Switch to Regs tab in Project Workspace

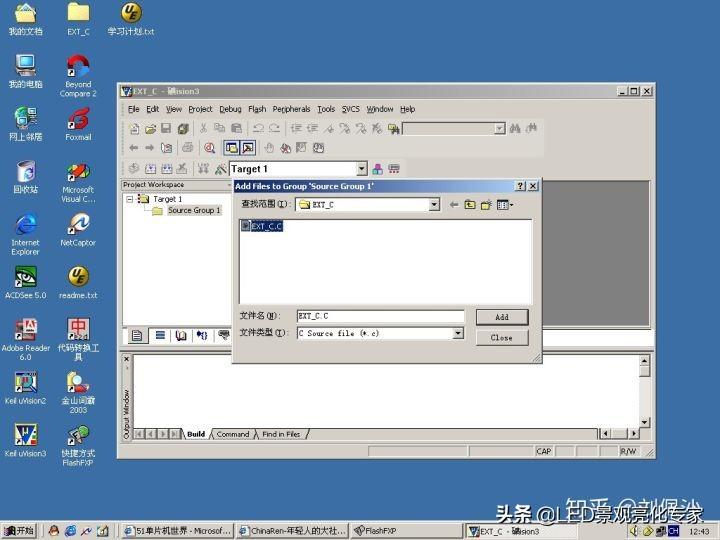click(160, 336)
